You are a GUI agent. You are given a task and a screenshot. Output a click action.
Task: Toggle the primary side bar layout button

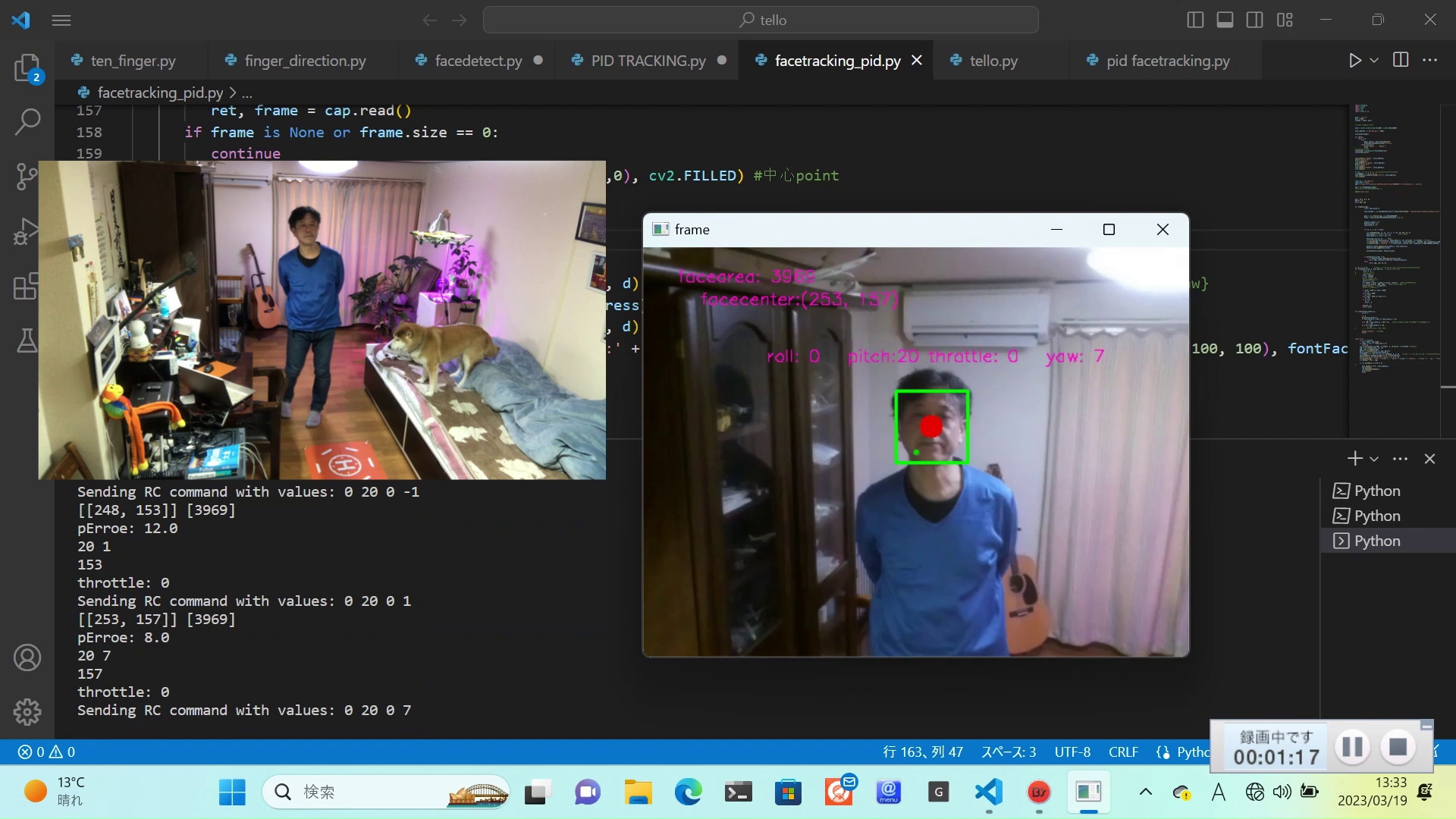(1195, 20)
